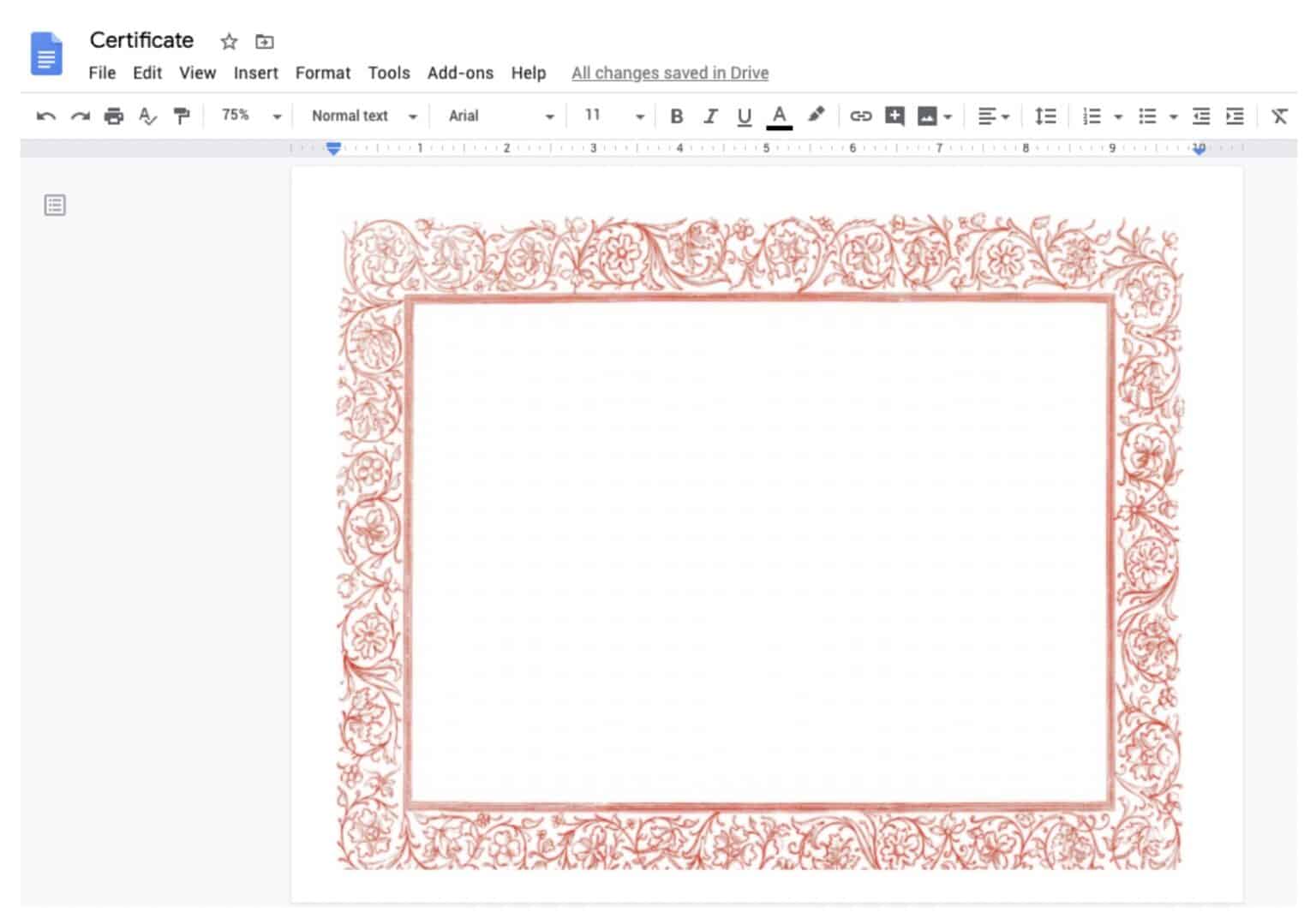The height and width of the screenshot is (924, 1316).
Task: Go to Docs home via blue logo
Action: [x=46, y=54]
